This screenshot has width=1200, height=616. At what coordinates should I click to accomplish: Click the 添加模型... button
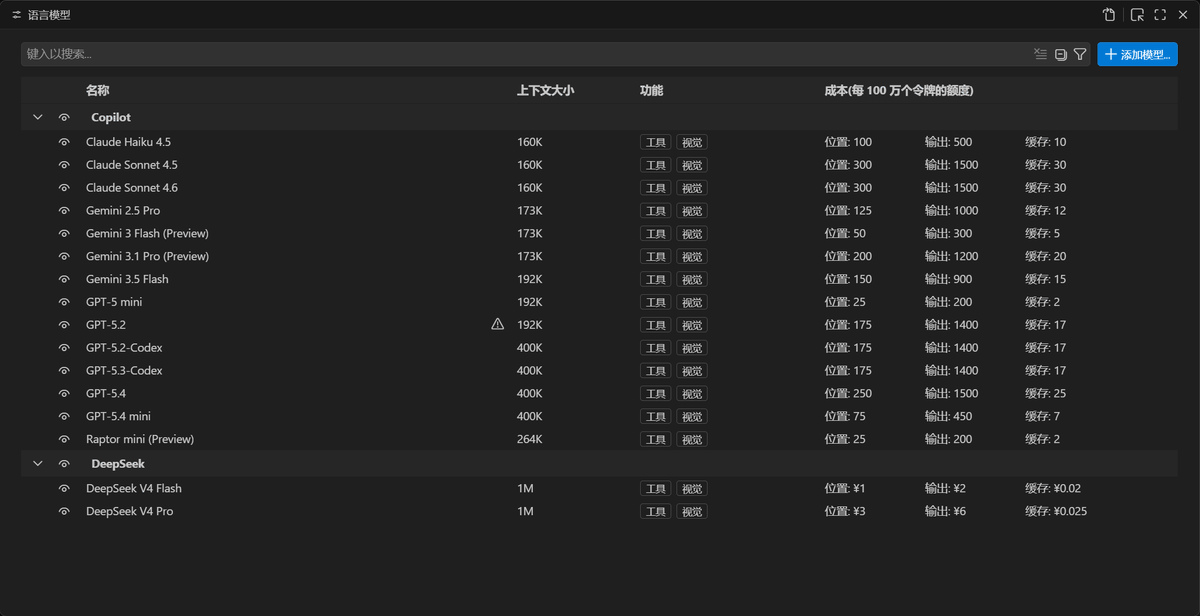point(1137,54)
